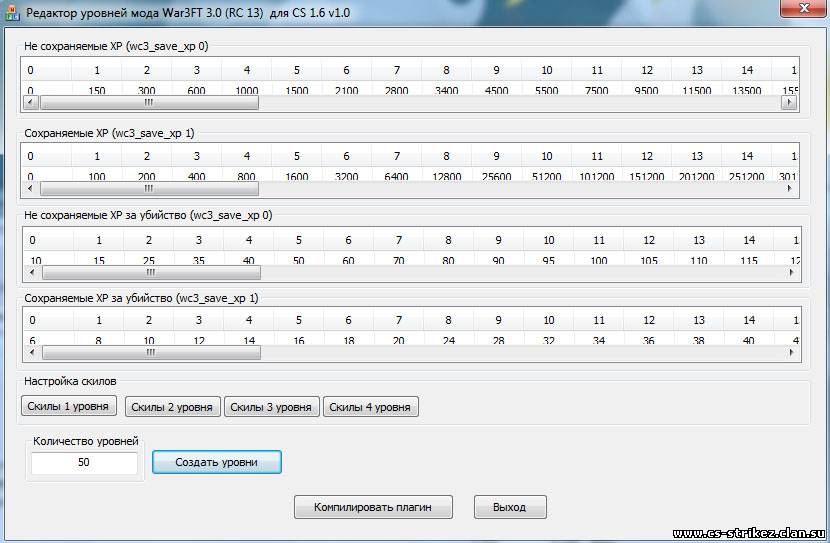This screenshot has height=543, width=830.
Task: Select the 7500 cell in unsaved XP table
Action: 596,90
